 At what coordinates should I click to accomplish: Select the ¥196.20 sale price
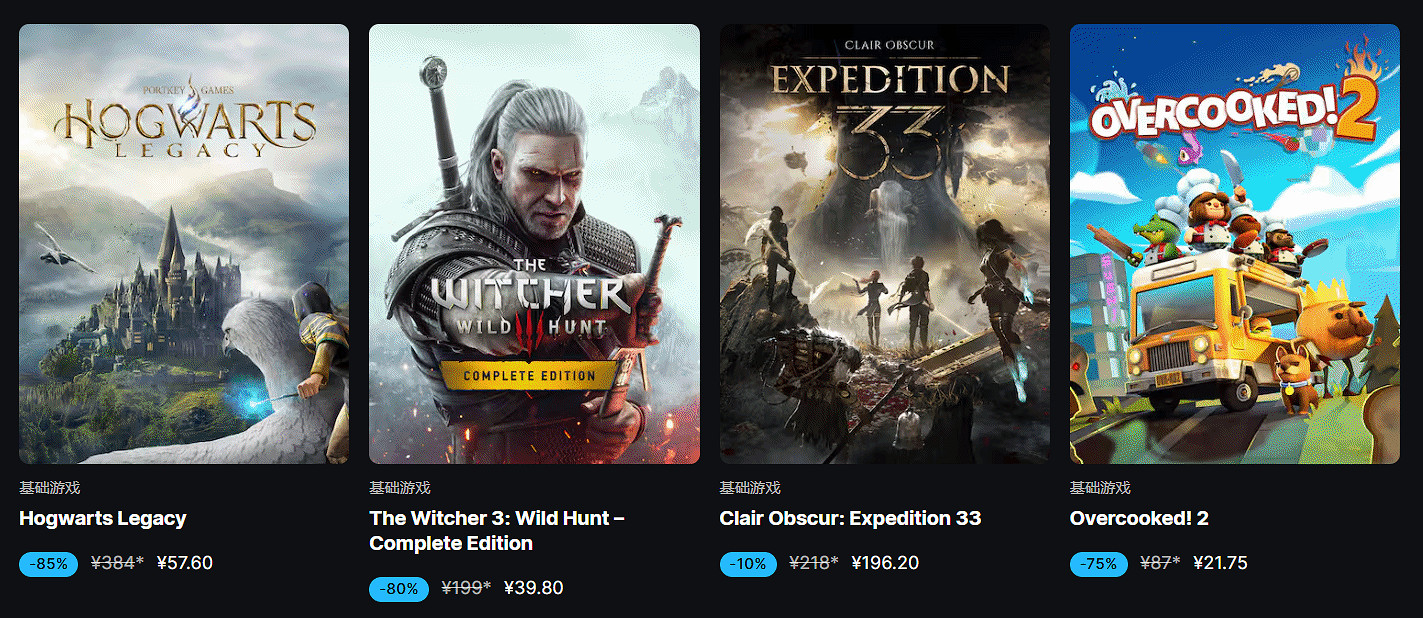coord(885,563)
